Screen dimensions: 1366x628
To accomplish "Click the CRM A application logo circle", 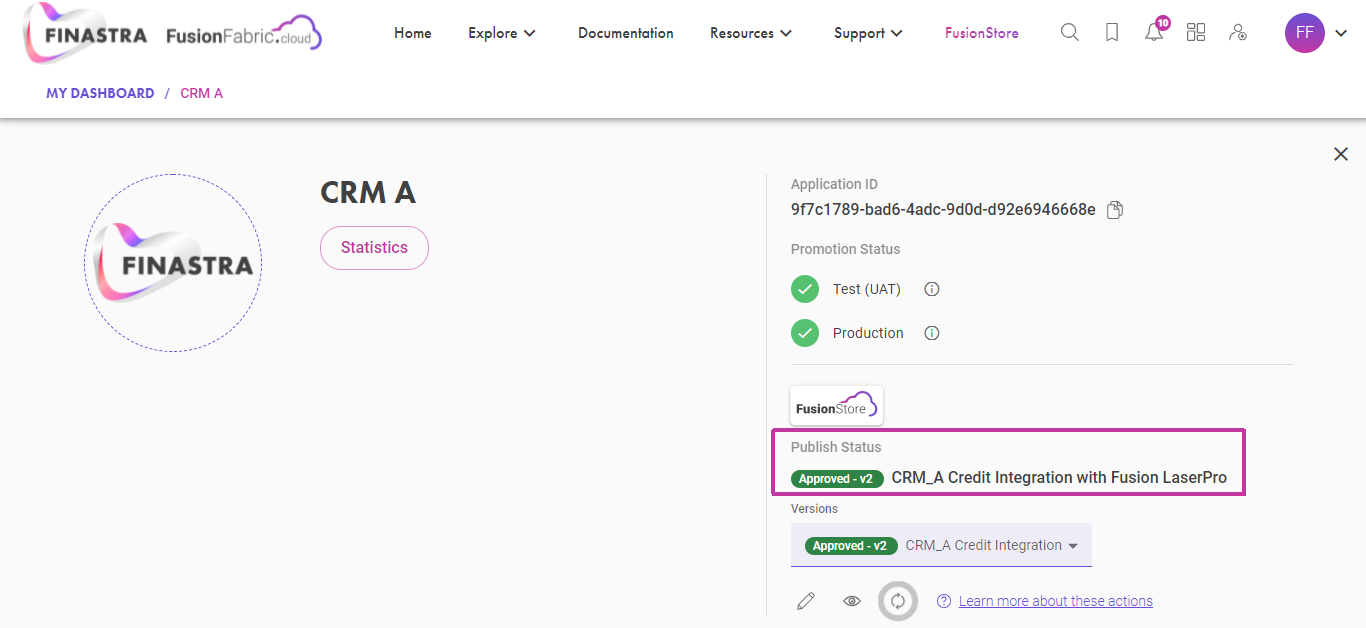I will [x=173, y=263].
